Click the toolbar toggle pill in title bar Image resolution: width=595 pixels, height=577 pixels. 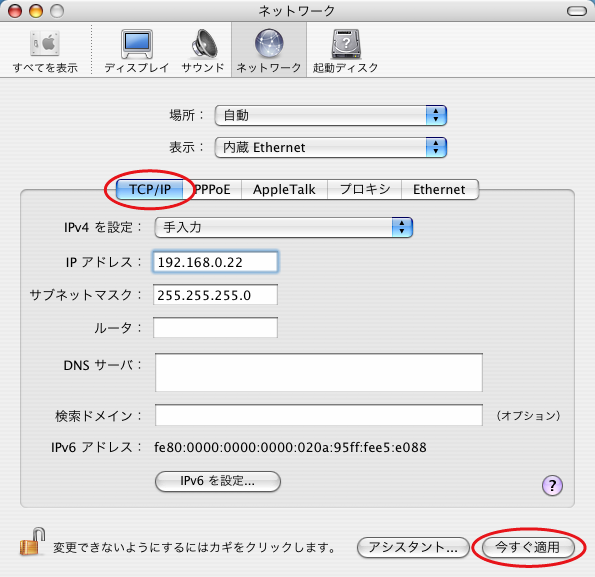pos(577,11)
